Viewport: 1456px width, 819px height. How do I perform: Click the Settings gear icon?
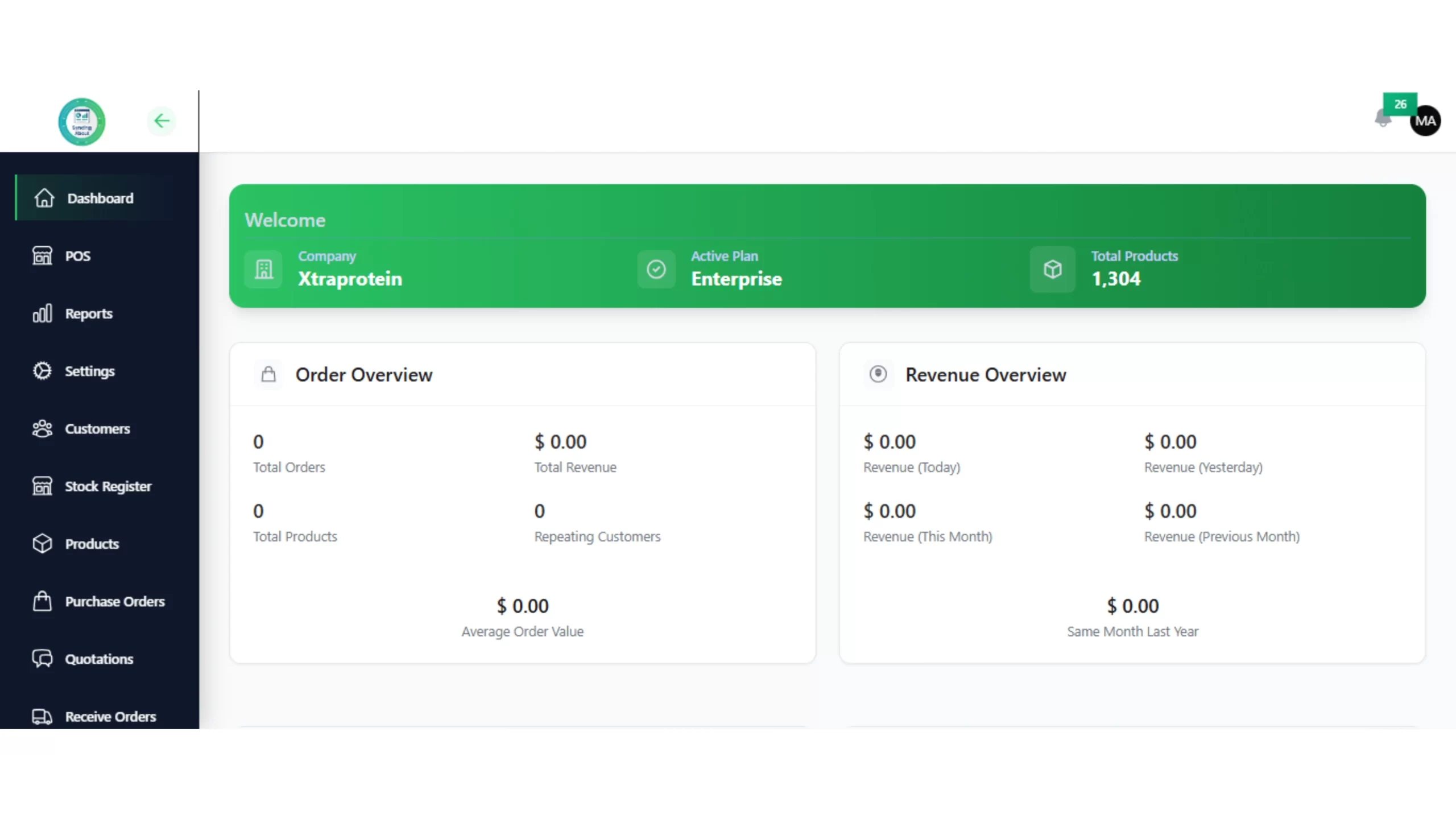coord(42,371)
